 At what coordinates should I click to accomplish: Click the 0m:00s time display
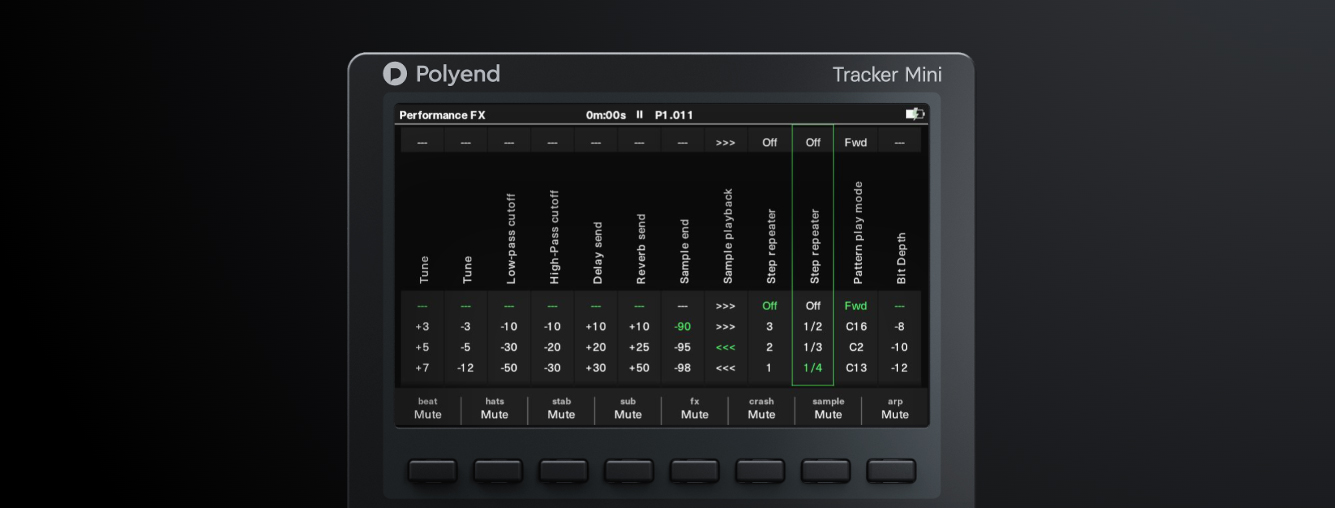point(606,115)
